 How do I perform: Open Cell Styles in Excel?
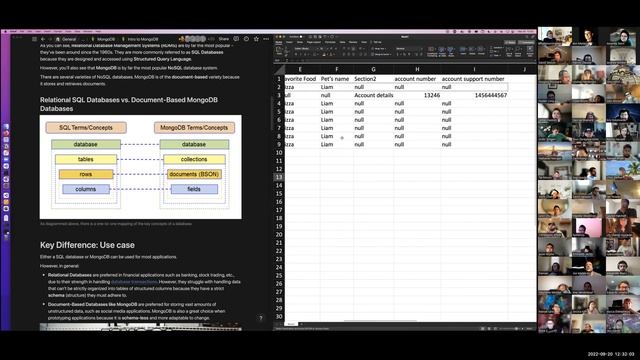coord(451,51)
